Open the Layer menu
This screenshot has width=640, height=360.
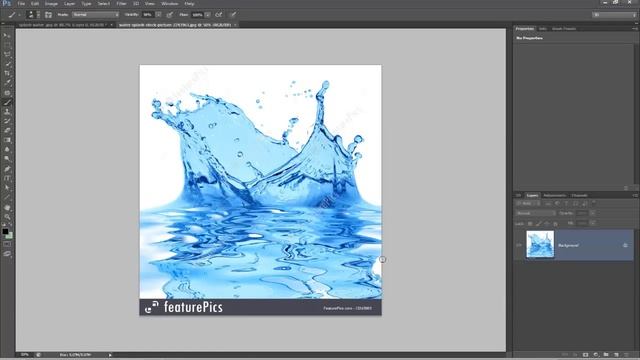(69, 4)
